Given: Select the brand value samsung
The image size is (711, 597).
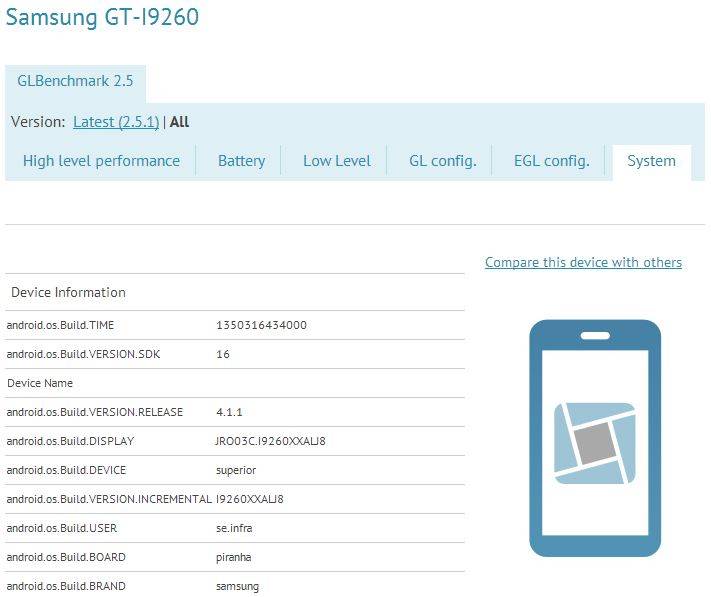Looking at the screenshot, I should pos(237,586).
